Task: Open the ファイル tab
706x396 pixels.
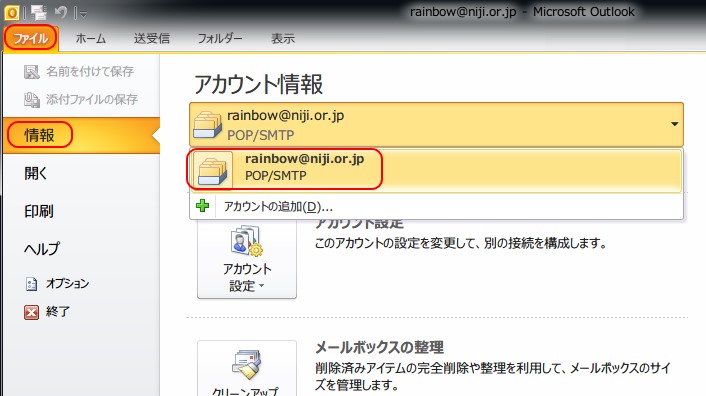Action: pos(31,38)
